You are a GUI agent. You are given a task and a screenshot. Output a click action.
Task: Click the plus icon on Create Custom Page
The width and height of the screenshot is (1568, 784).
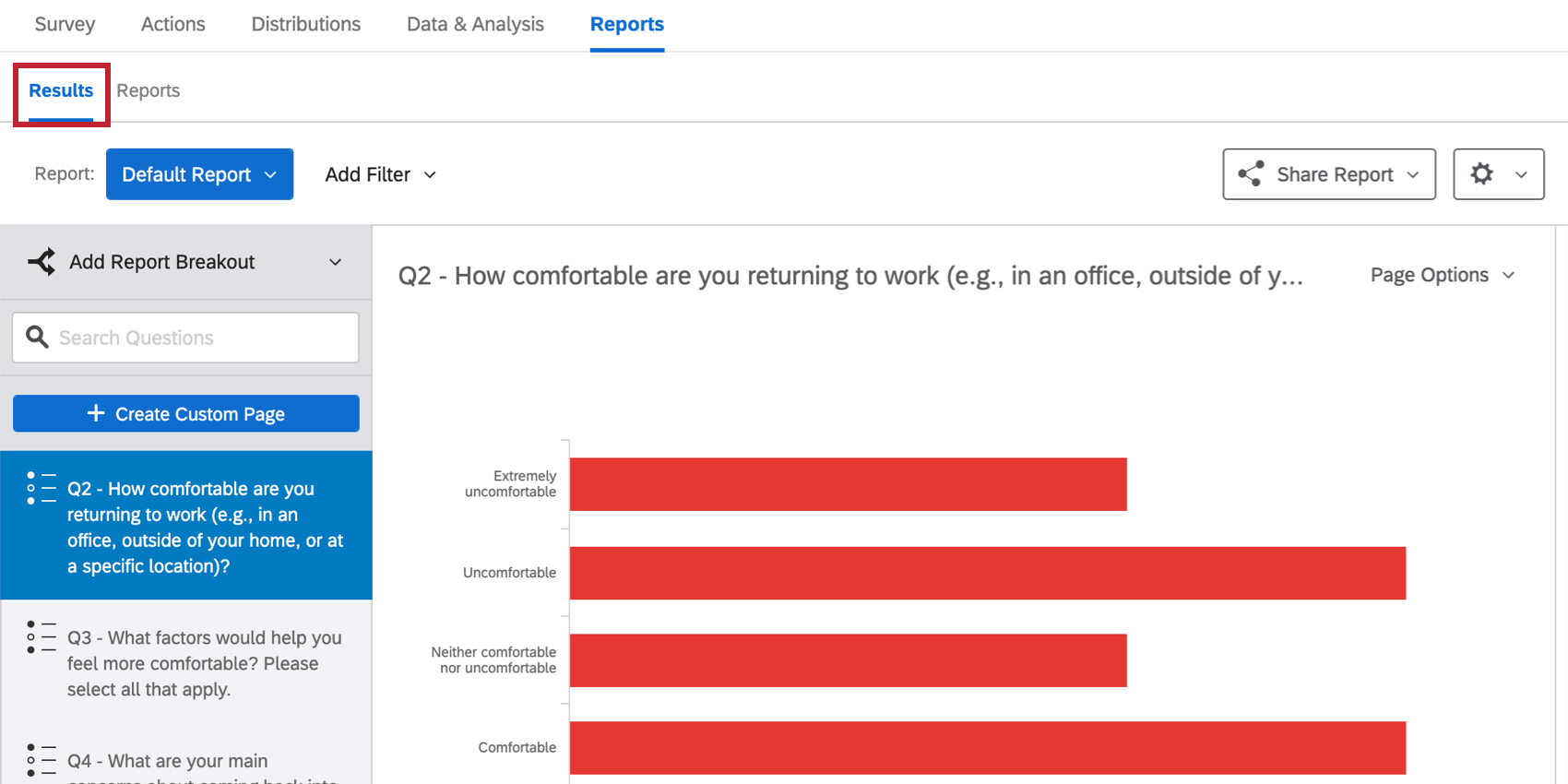click(x=95, y=413)
